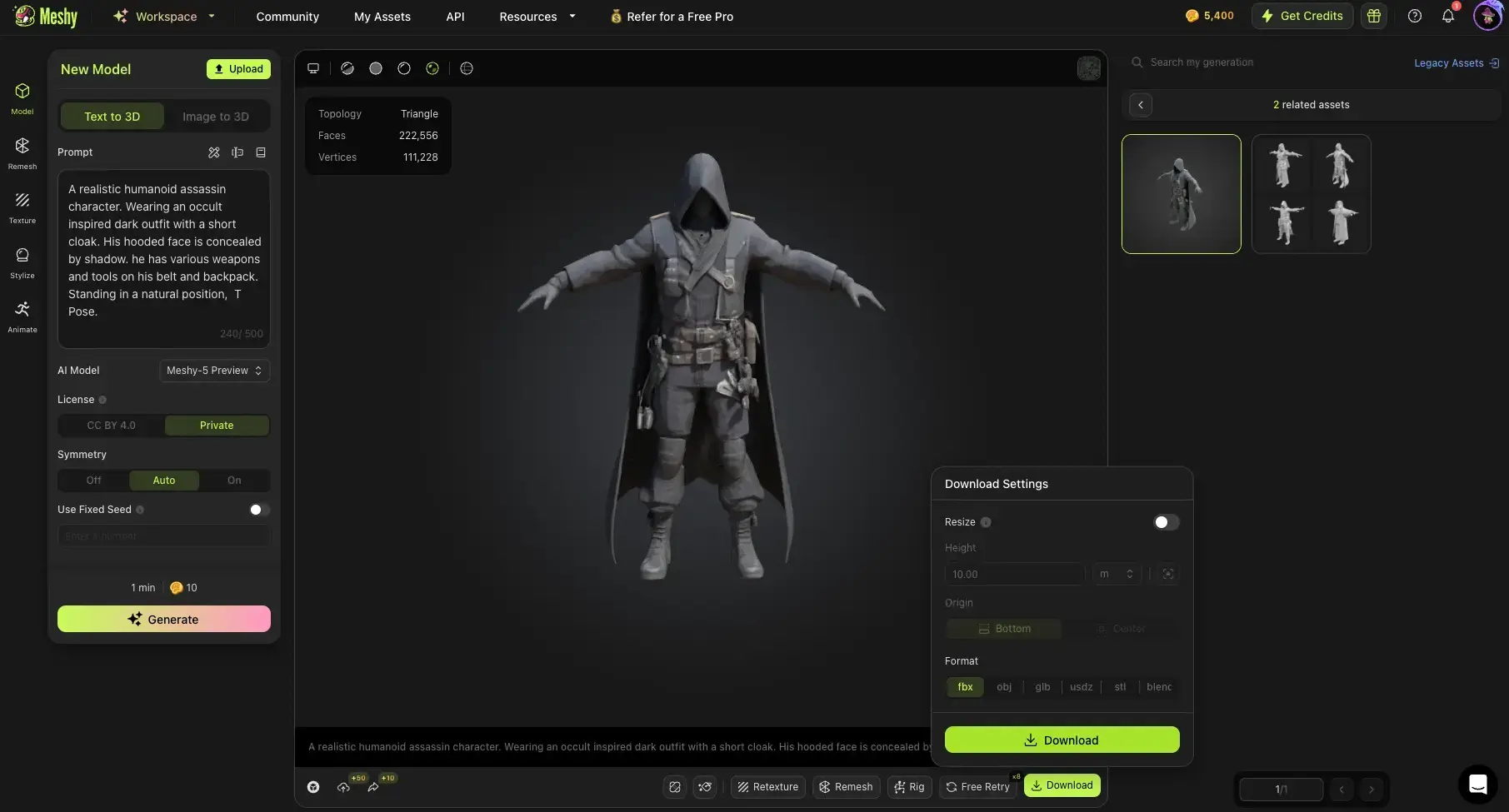Disable the Resize toggle in Download Settings
Viewport: 1509px width, 812px height.
[x=1166, y=522]
